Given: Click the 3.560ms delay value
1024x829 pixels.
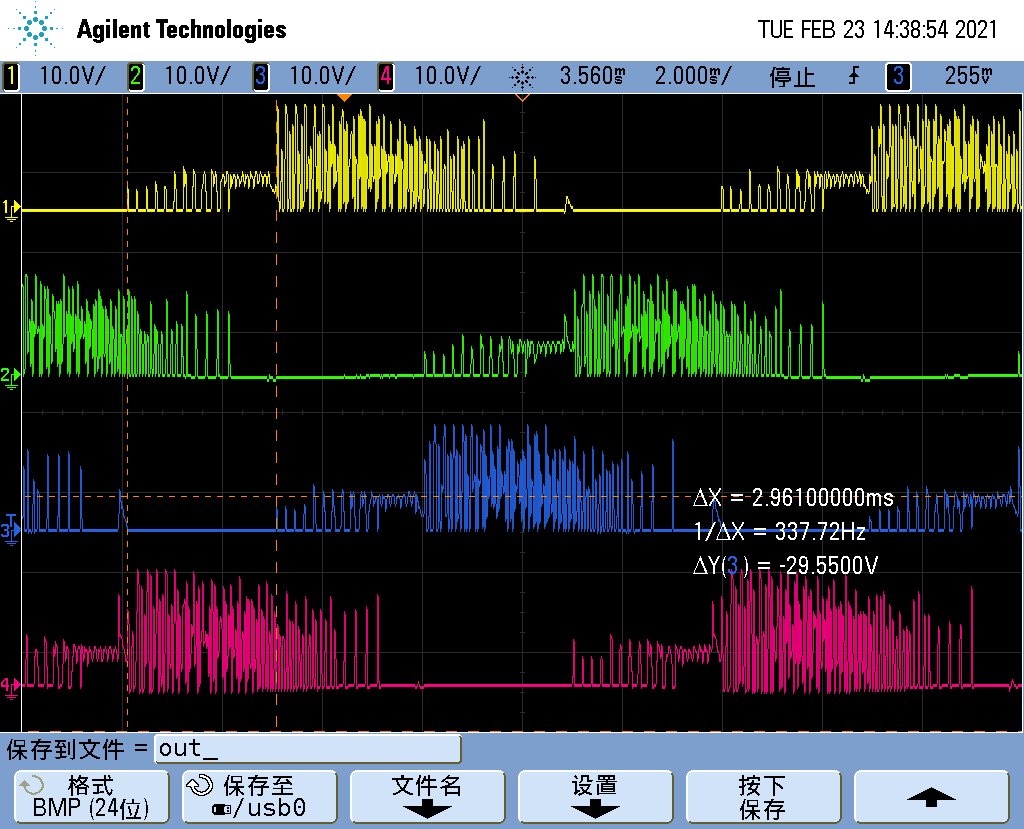Looking at the screenshot, I should [592, 76].
